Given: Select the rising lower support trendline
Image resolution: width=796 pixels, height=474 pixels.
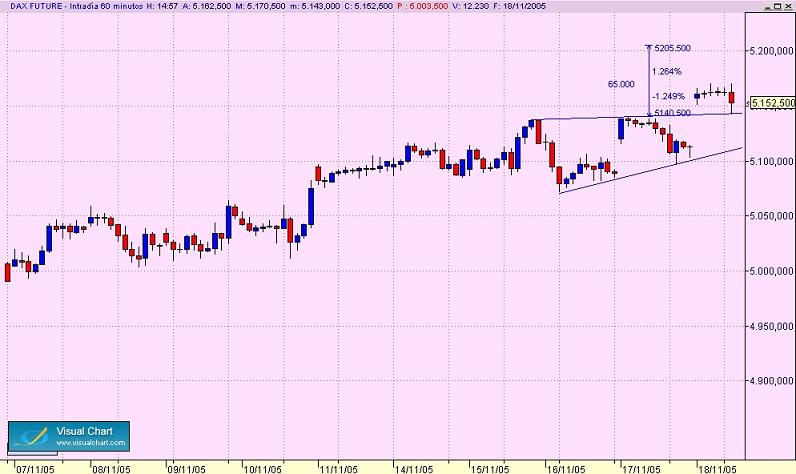Looking at the screenshot, I should [650, 171].
